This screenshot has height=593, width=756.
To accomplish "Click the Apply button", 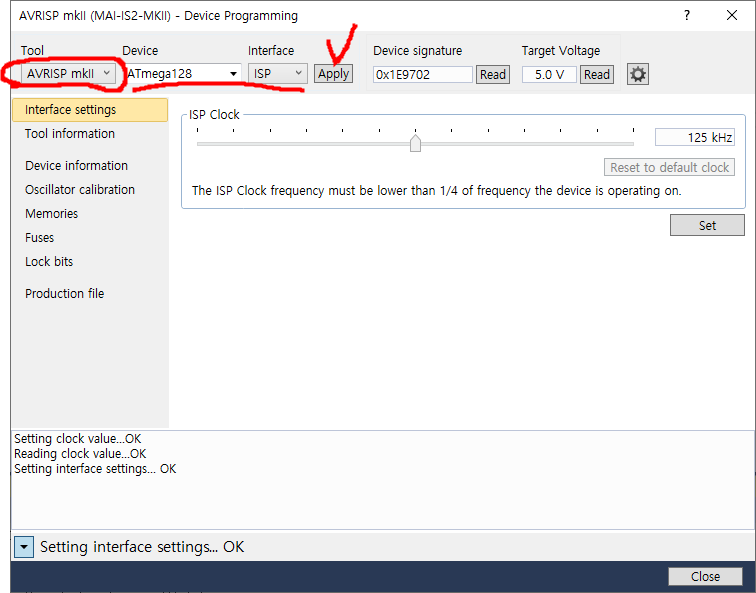I will click(x=333, y=74).
